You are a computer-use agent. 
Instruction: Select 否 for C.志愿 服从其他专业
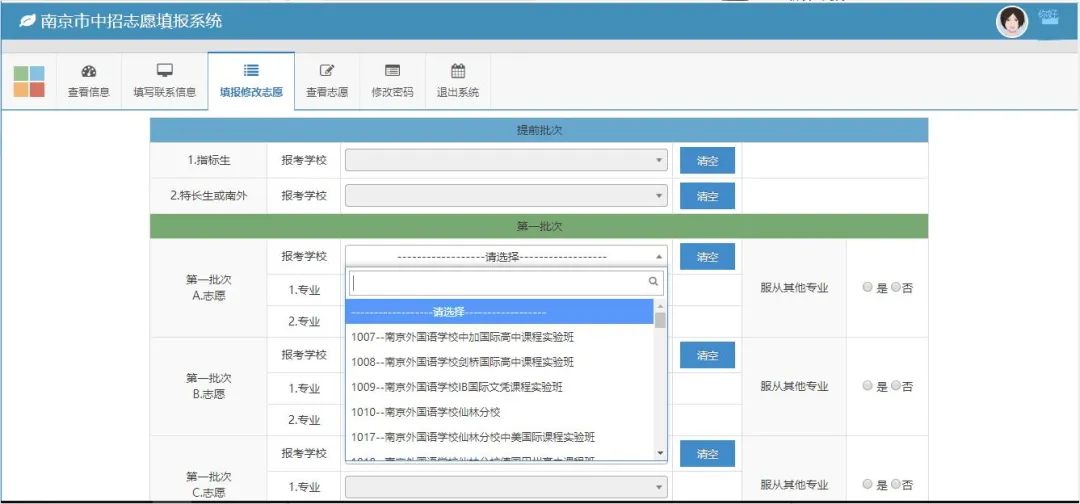pos(895,484)
